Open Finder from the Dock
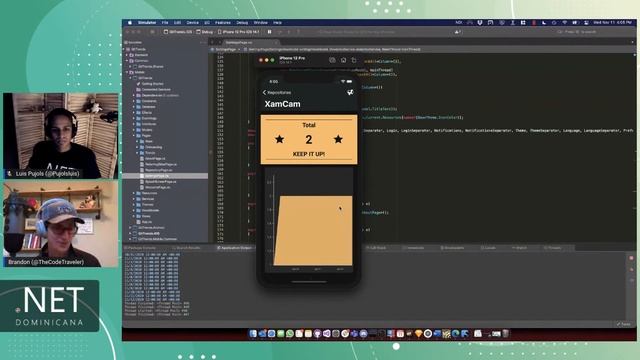 coord(253,334)
